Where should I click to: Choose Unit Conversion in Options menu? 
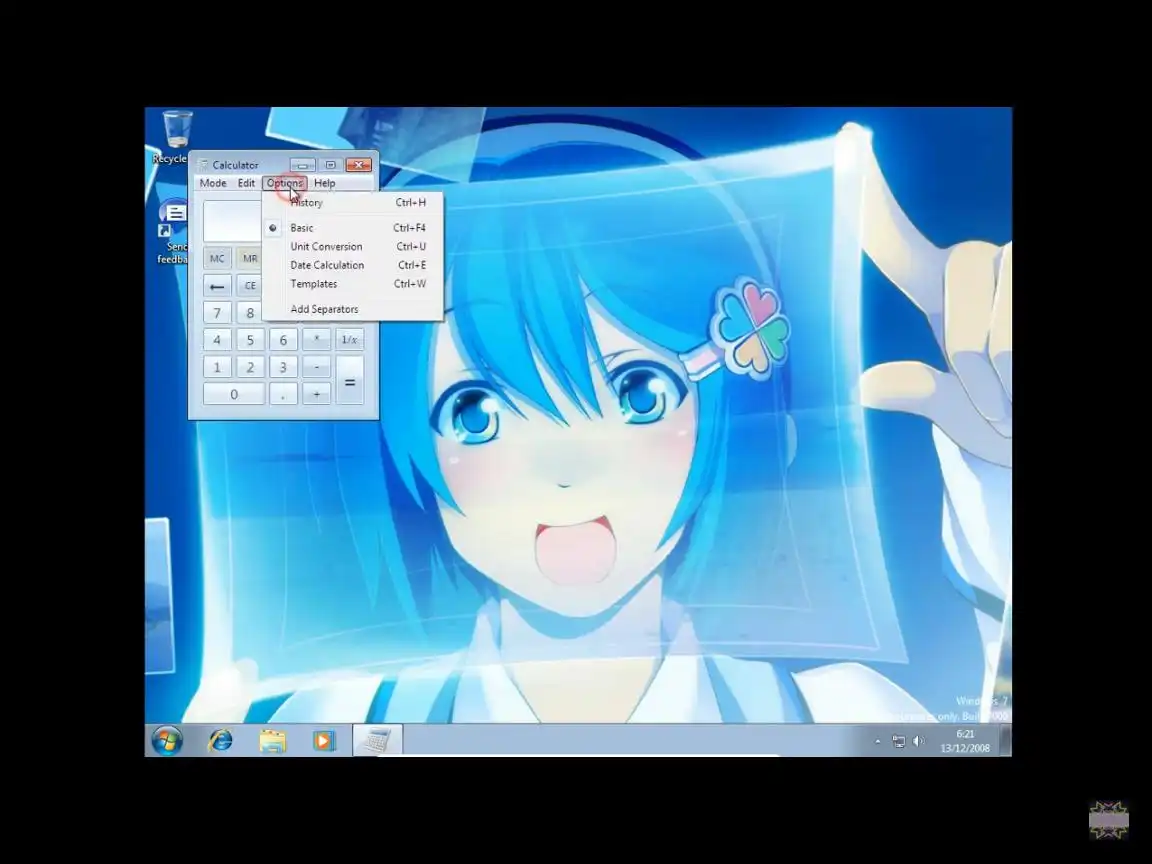point(352,247)
